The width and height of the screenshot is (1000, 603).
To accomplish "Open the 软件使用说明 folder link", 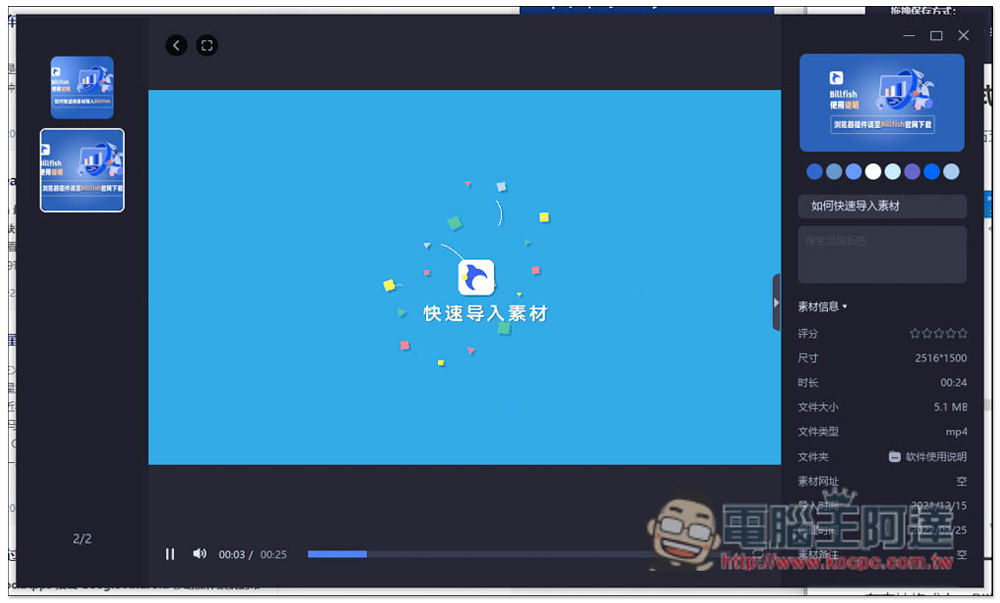I will click(x=928, y=456).
